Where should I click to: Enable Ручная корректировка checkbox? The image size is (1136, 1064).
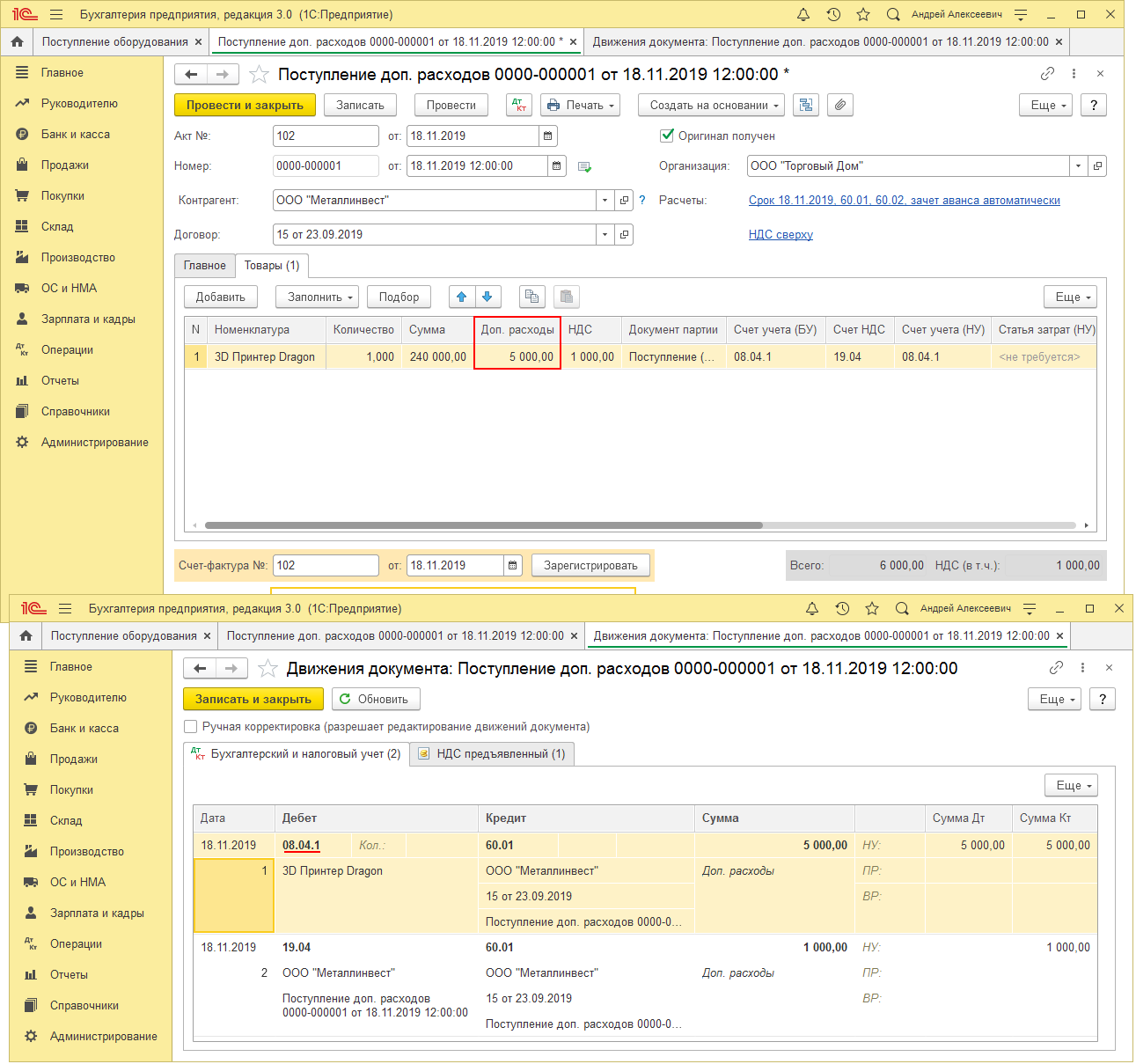pos(190,726)
